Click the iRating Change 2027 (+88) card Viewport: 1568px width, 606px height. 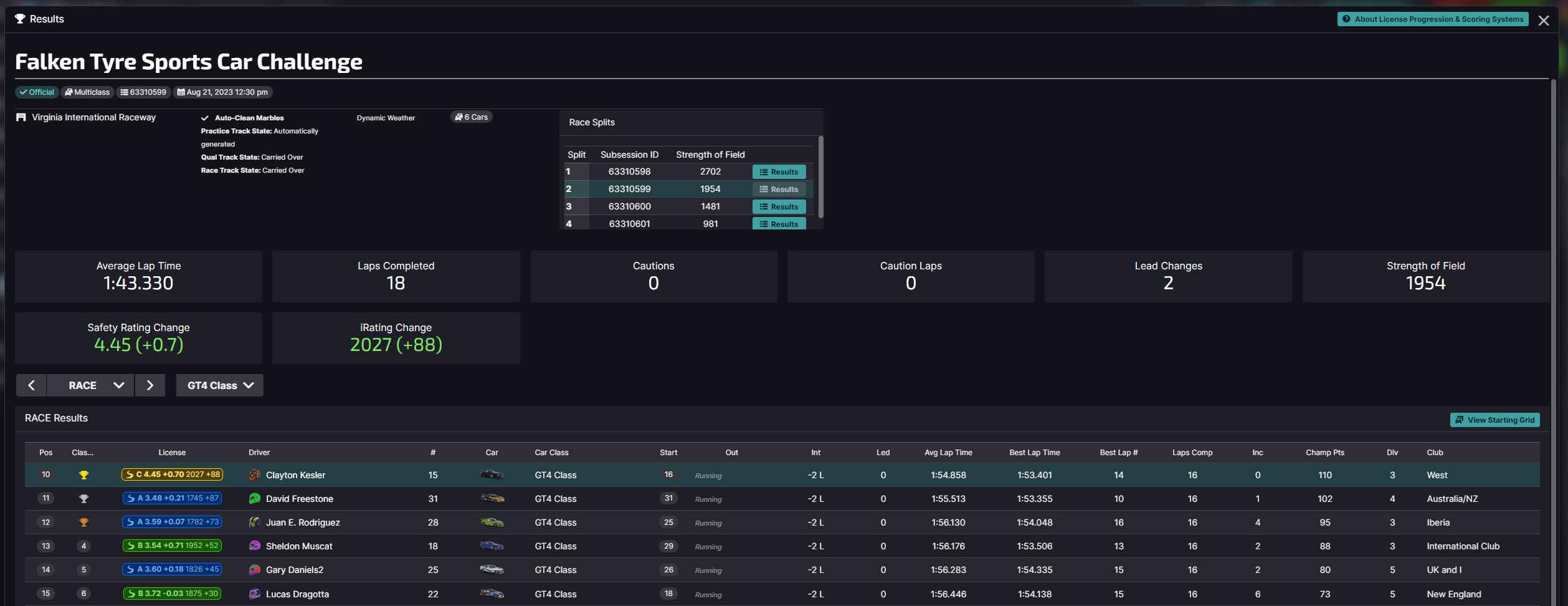(x=396, y=338)
